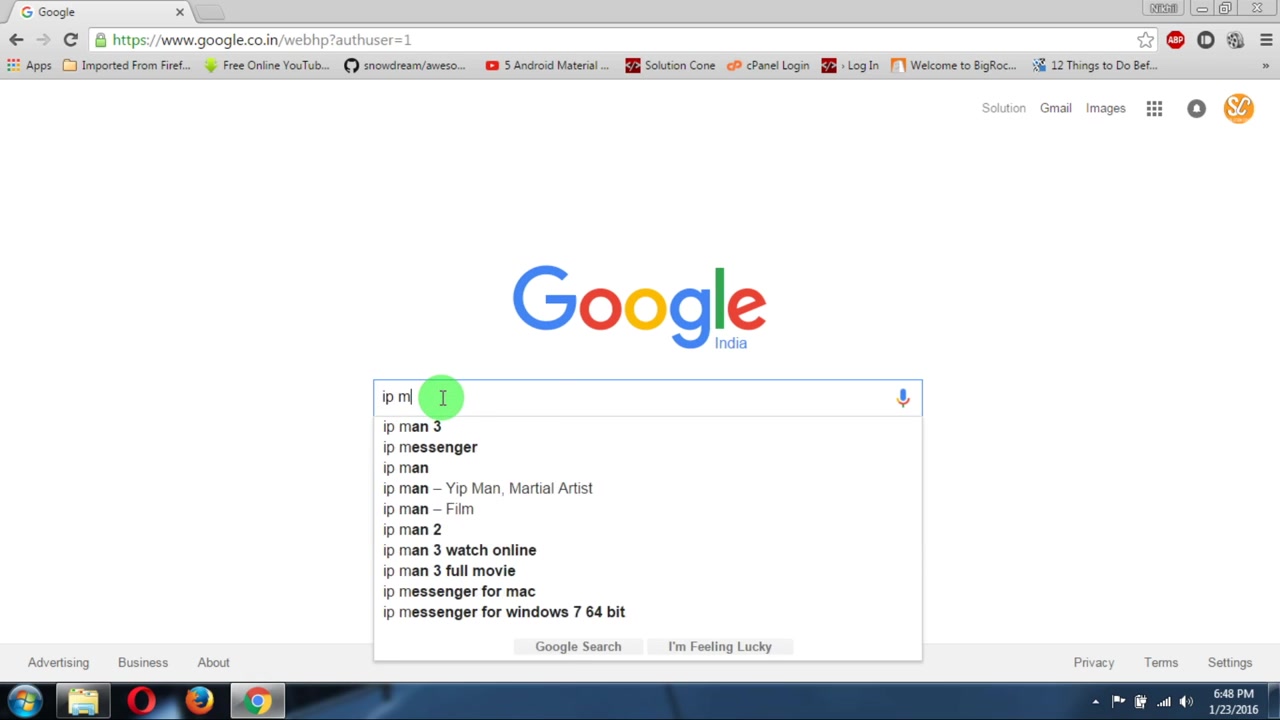Open Terms footer link
1280x720 pixels.
1161,662
